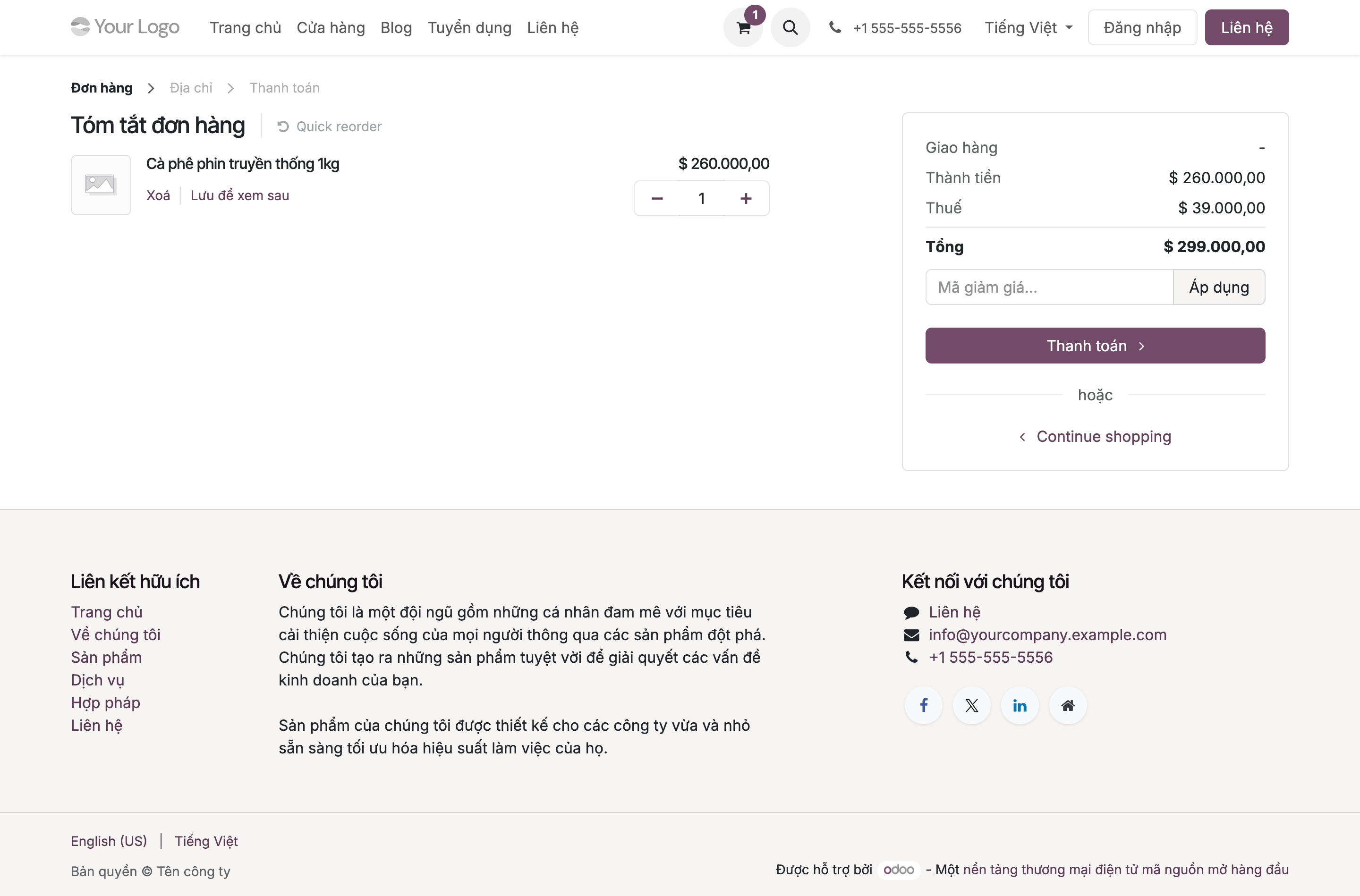The width and height of the screenshot is (1360, 896).
Task: Click the home icon in footer
Action: point(1067,705)
